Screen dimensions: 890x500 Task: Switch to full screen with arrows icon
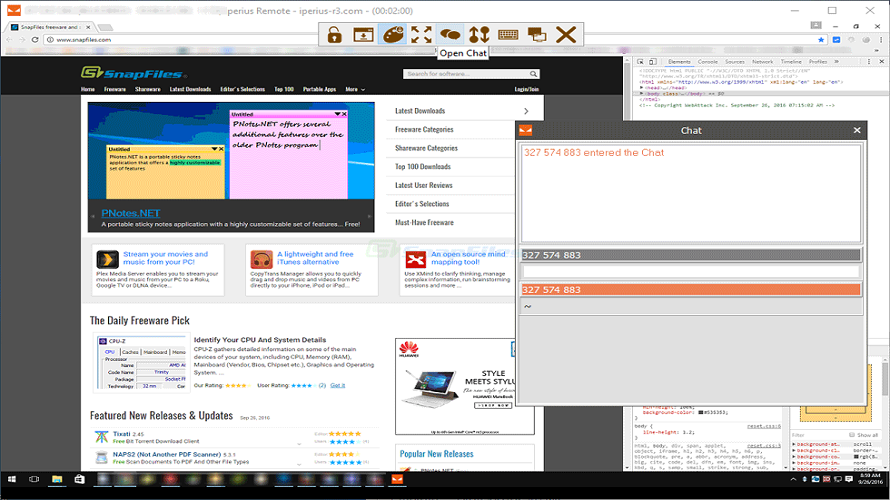pyautogui.click(x=421, y=35)
